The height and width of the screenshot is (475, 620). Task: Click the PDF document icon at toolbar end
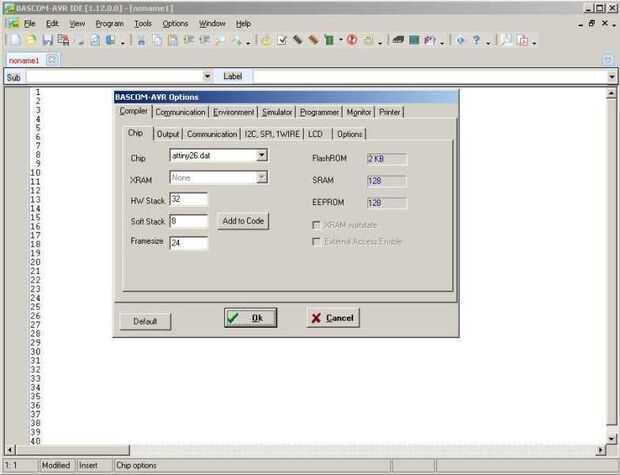pos(523,40)
